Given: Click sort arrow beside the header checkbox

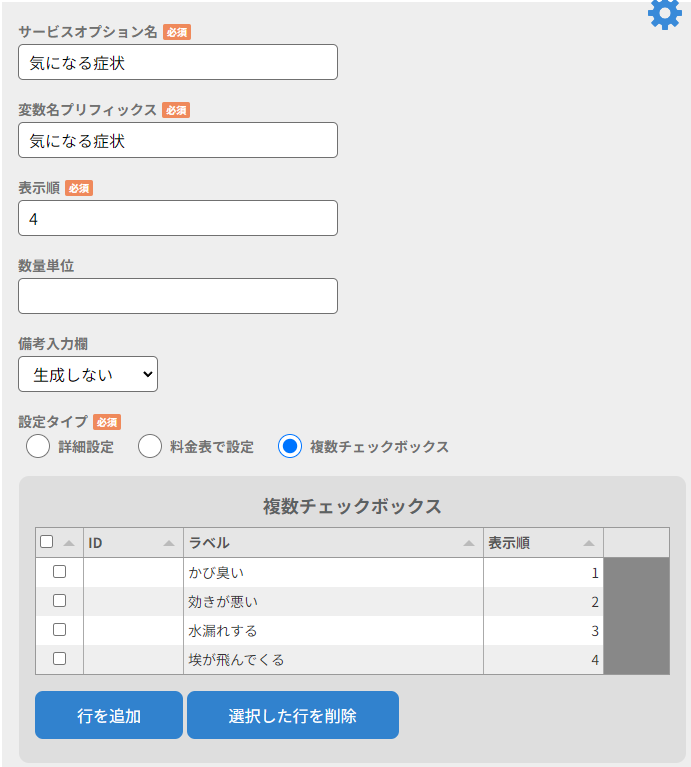Looking at the screenshot, I should pos(69,543).
